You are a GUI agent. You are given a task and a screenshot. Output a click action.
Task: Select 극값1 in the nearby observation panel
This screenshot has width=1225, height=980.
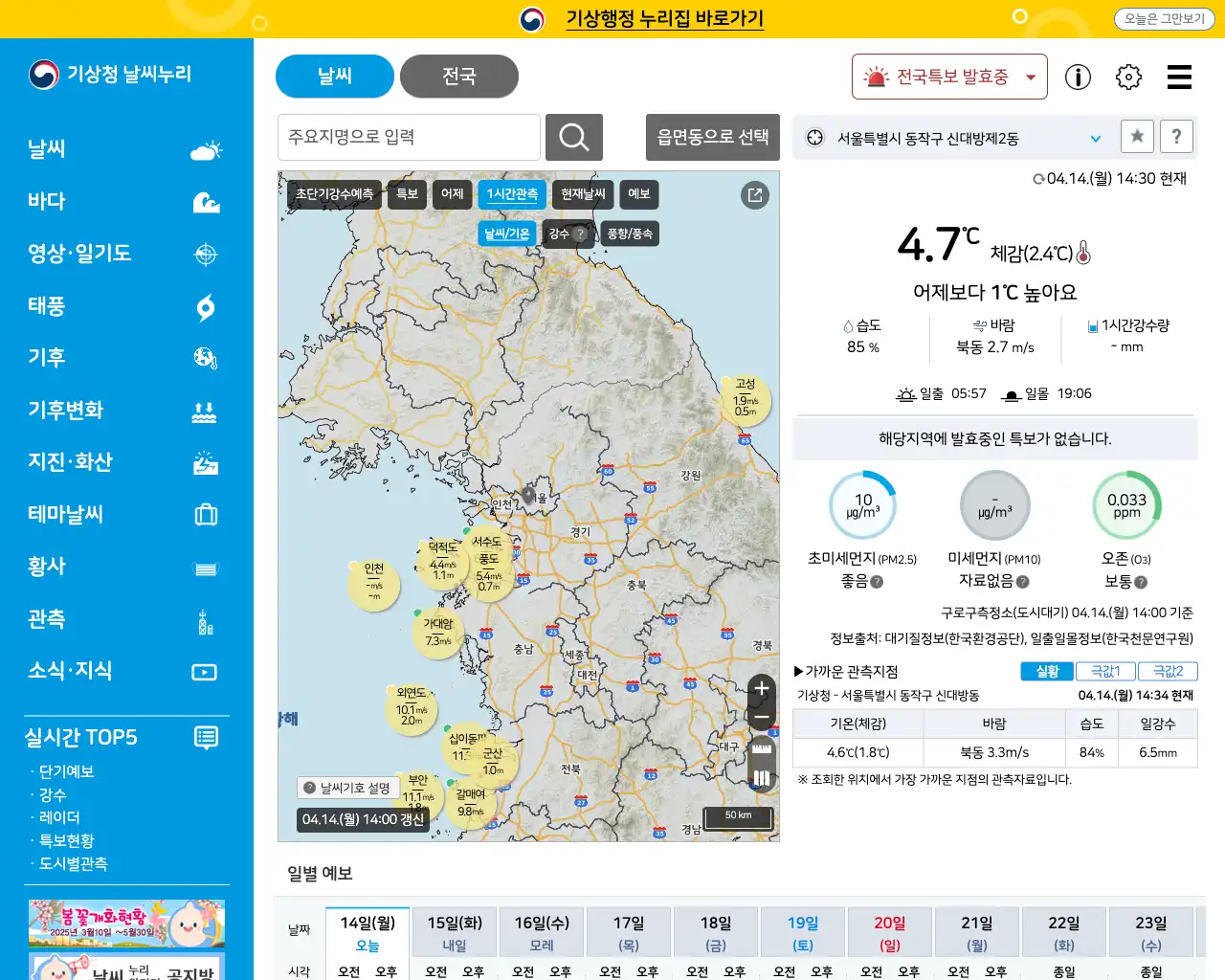[x=1104, y=671]
